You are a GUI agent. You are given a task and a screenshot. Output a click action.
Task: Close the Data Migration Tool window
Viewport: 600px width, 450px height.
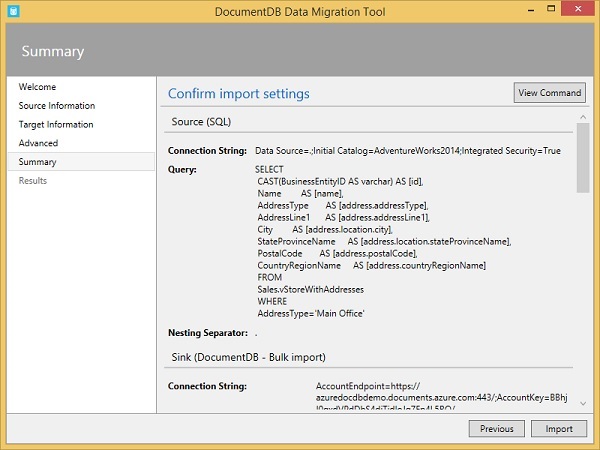pos(581,11)
